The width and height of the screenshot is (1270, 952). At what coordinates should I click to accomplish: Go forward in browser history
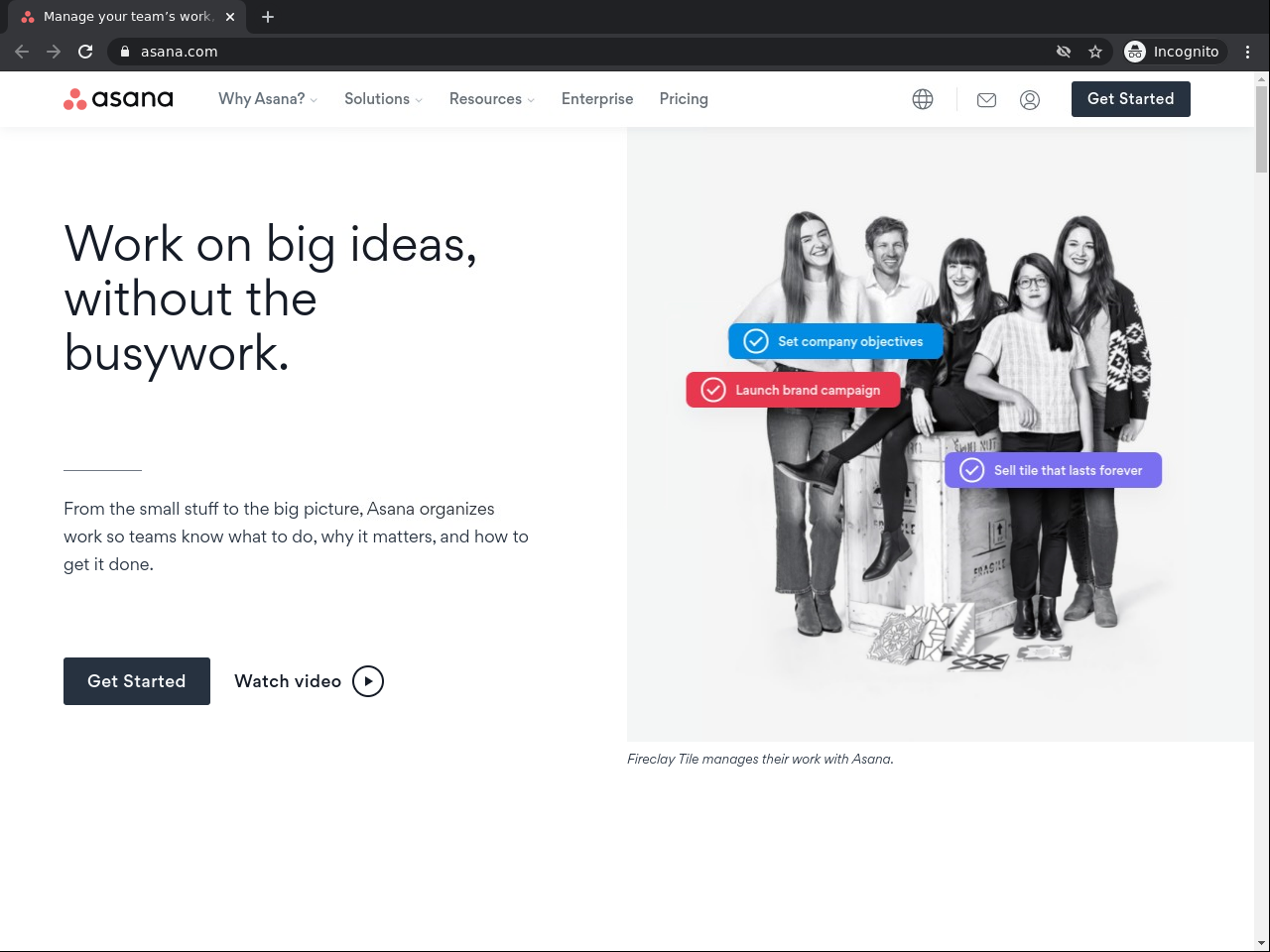pyautogui.click(x=54, y=52)
